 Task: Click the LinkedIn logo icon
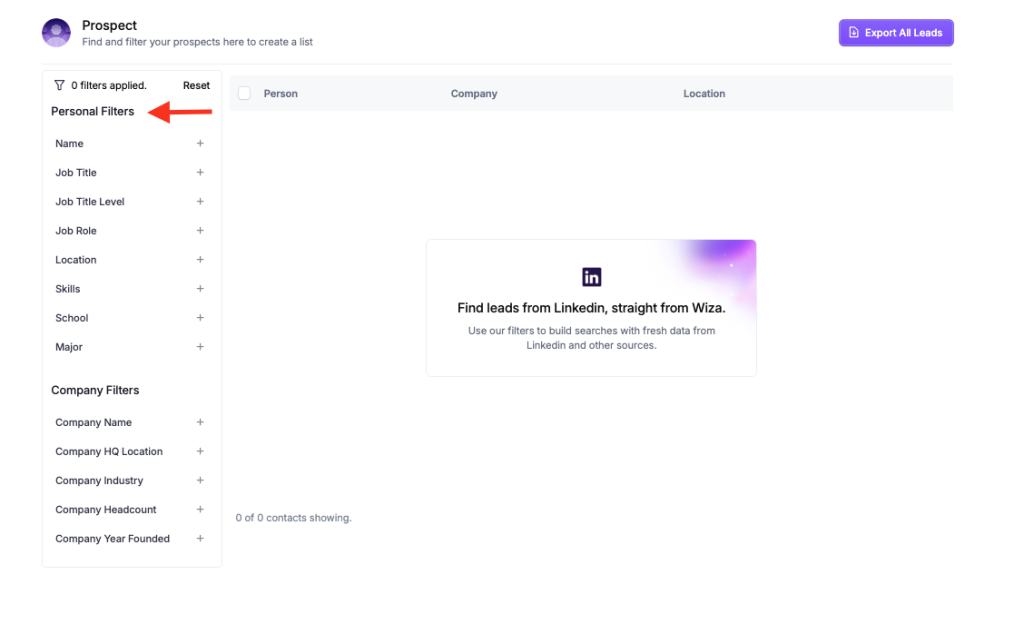(591, 277)
